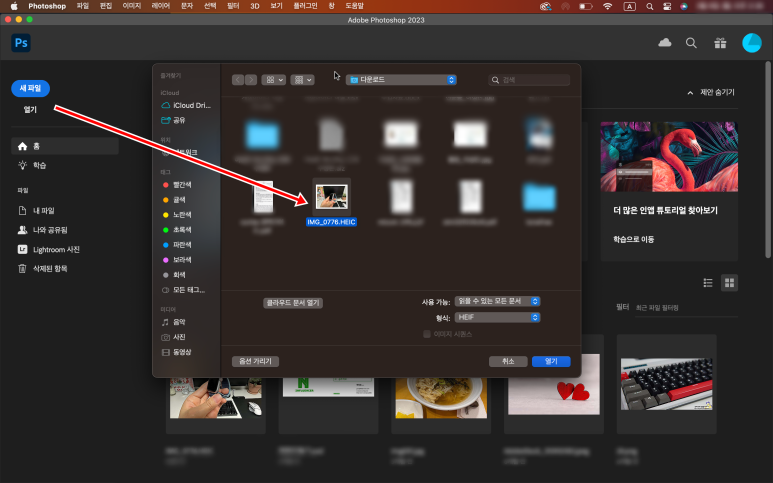Open the flamingo tutorial card image
The height and width of the screenshot is (483, 773).
pyautogui.click(x=669, y=157)
